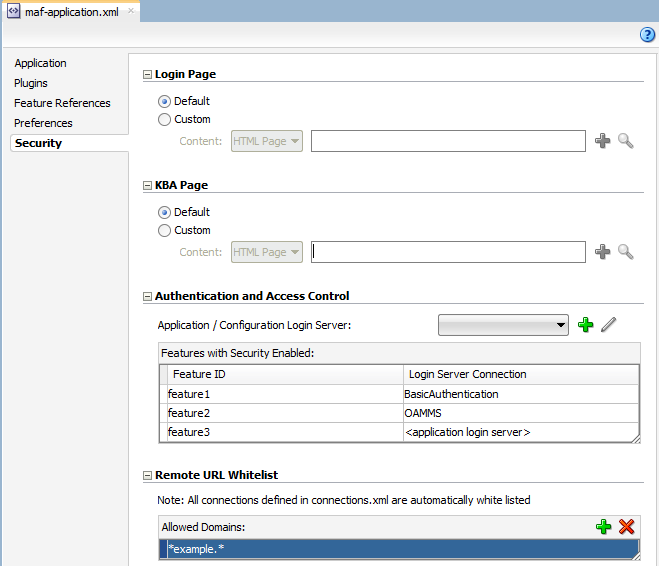Switch to Preferences tab
659x566 pixels.
(x=43, y=123)
